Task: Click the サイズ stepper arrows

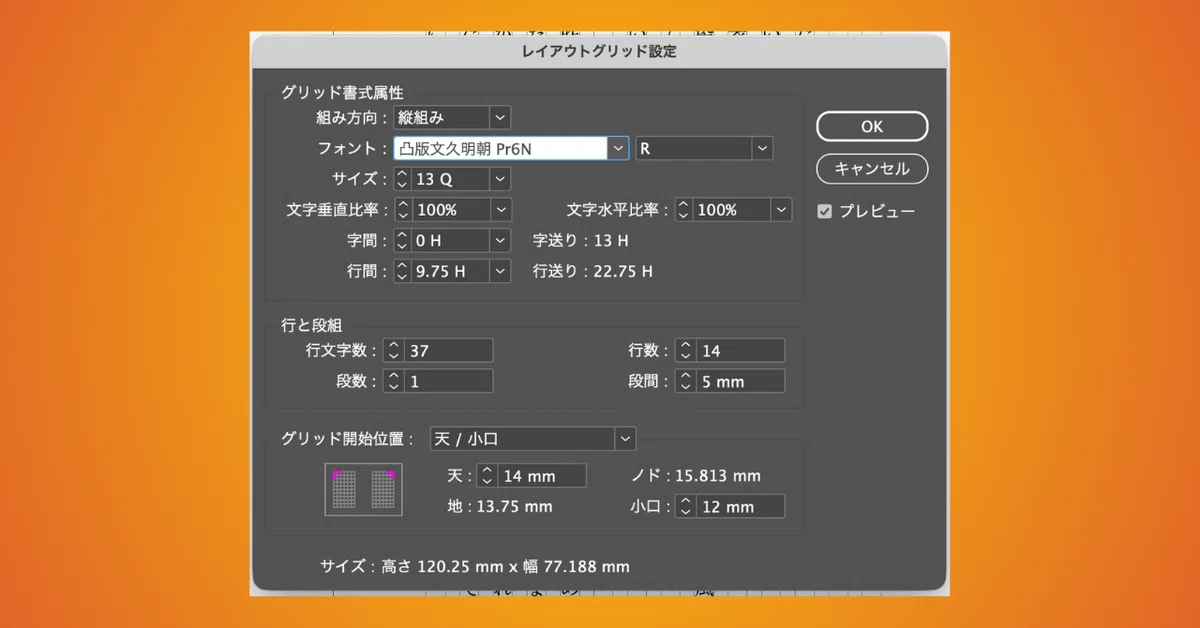Action: [402, 179]
